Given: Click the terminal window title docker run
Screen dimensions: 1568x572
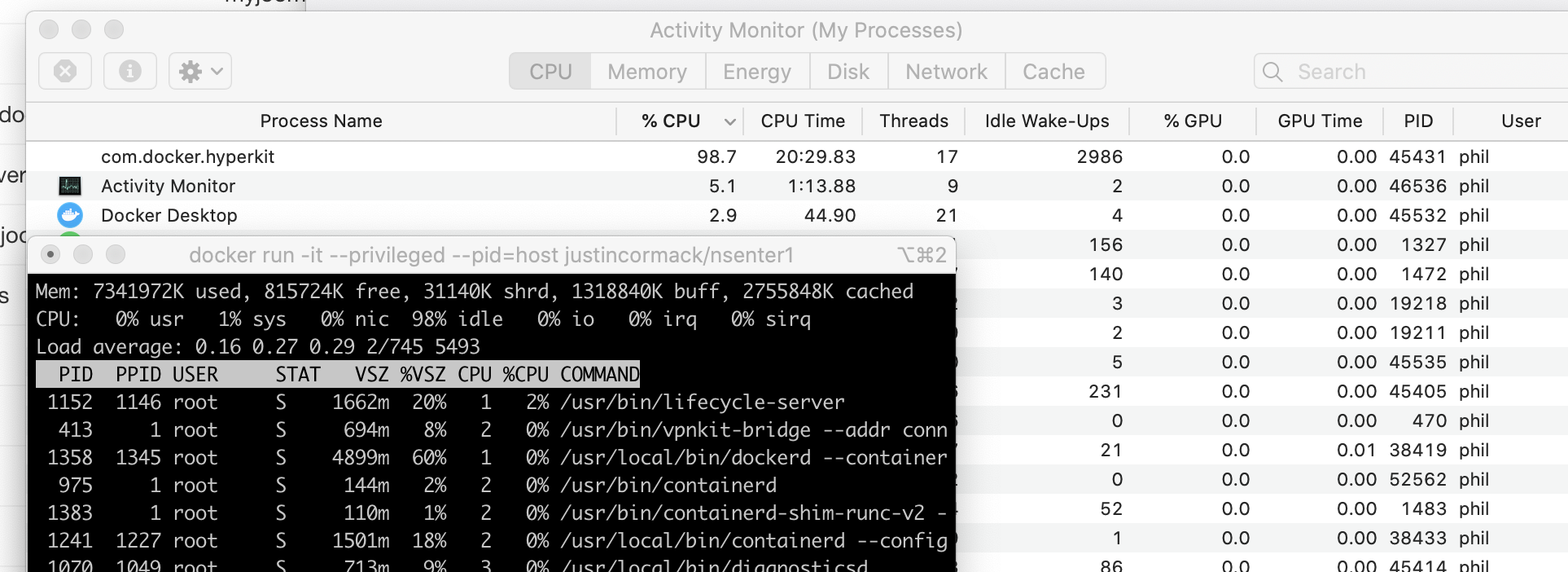Looking at the screenshot, I should point(491,255).
